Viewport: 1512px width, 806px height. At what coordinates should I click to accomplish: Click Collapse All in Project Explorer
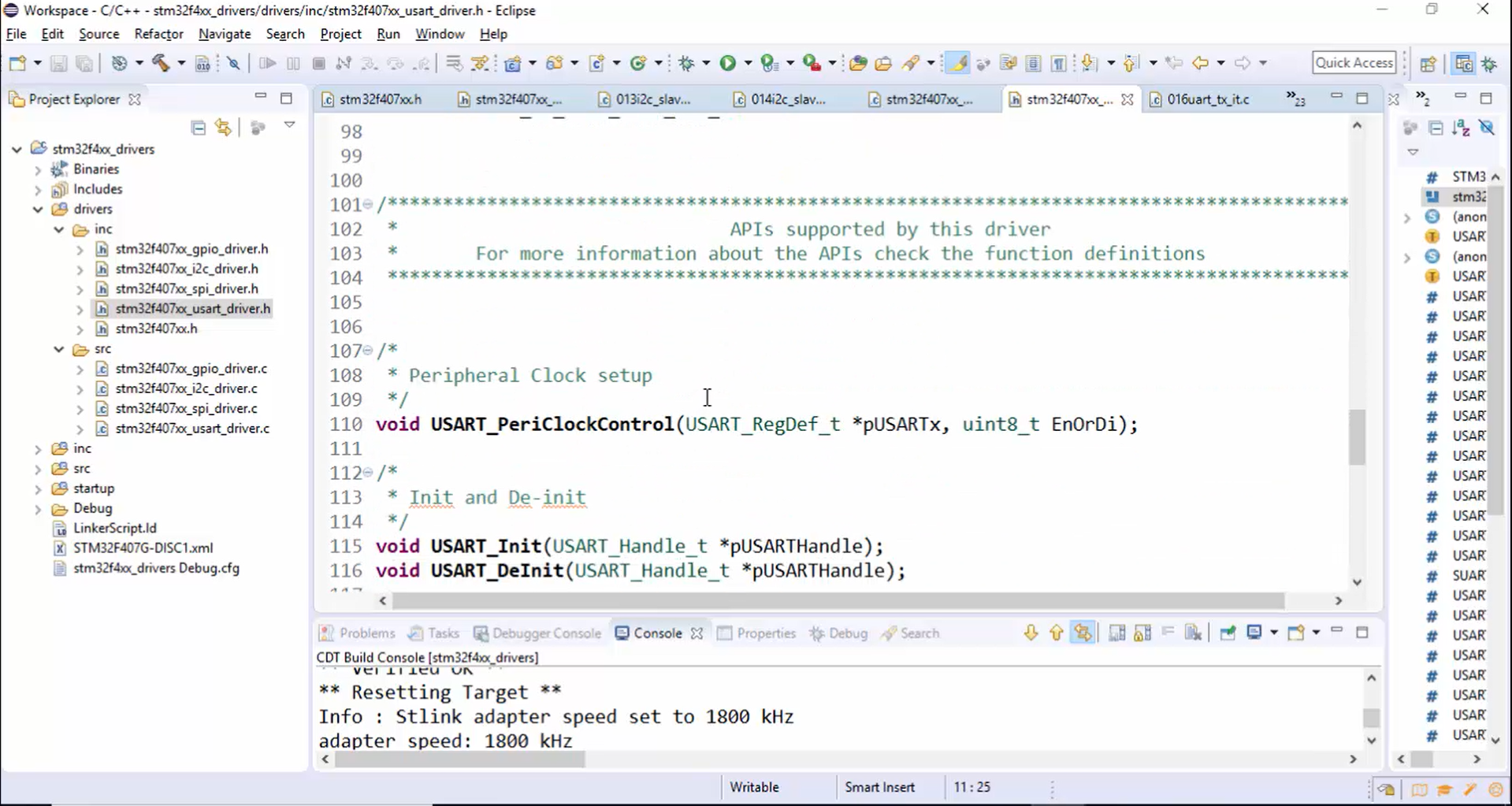pyautogui.click(x=199, y=127)
